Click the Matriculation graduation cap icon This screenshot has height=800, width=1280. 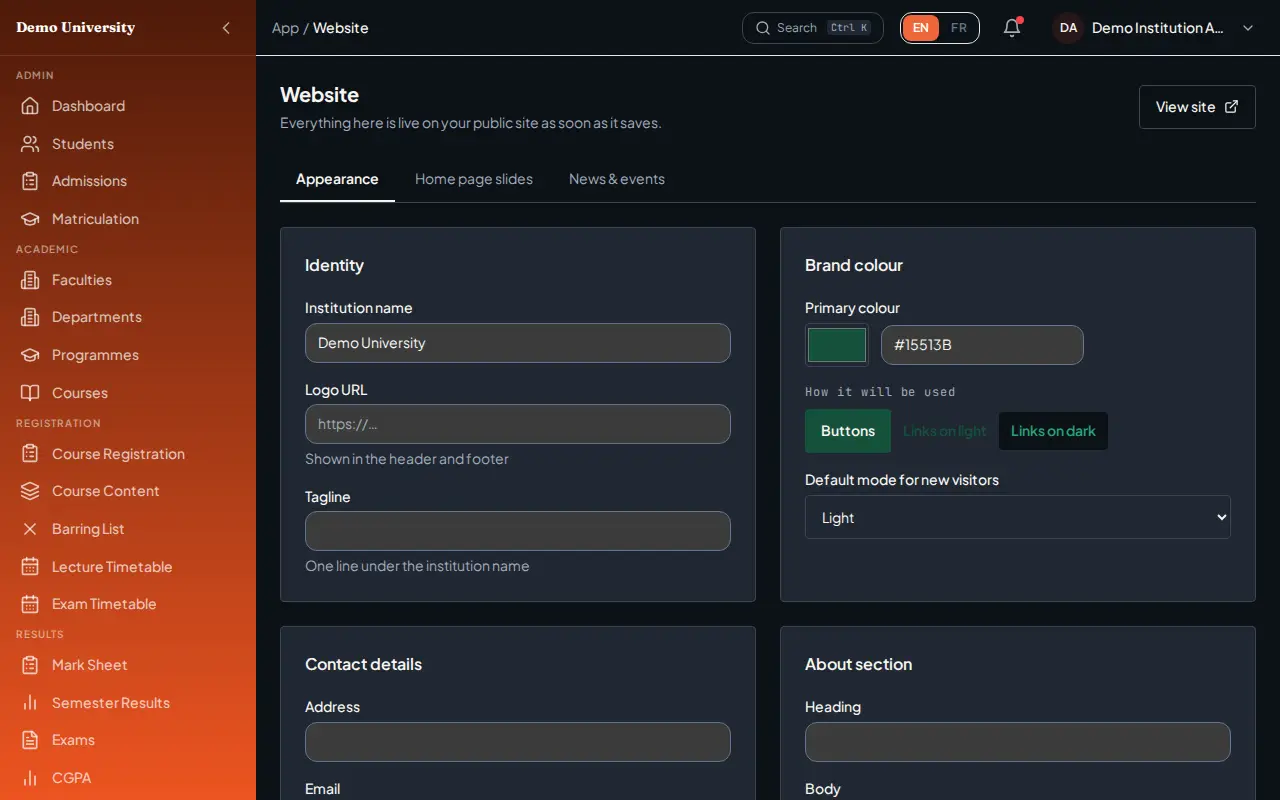pos(30,219)
